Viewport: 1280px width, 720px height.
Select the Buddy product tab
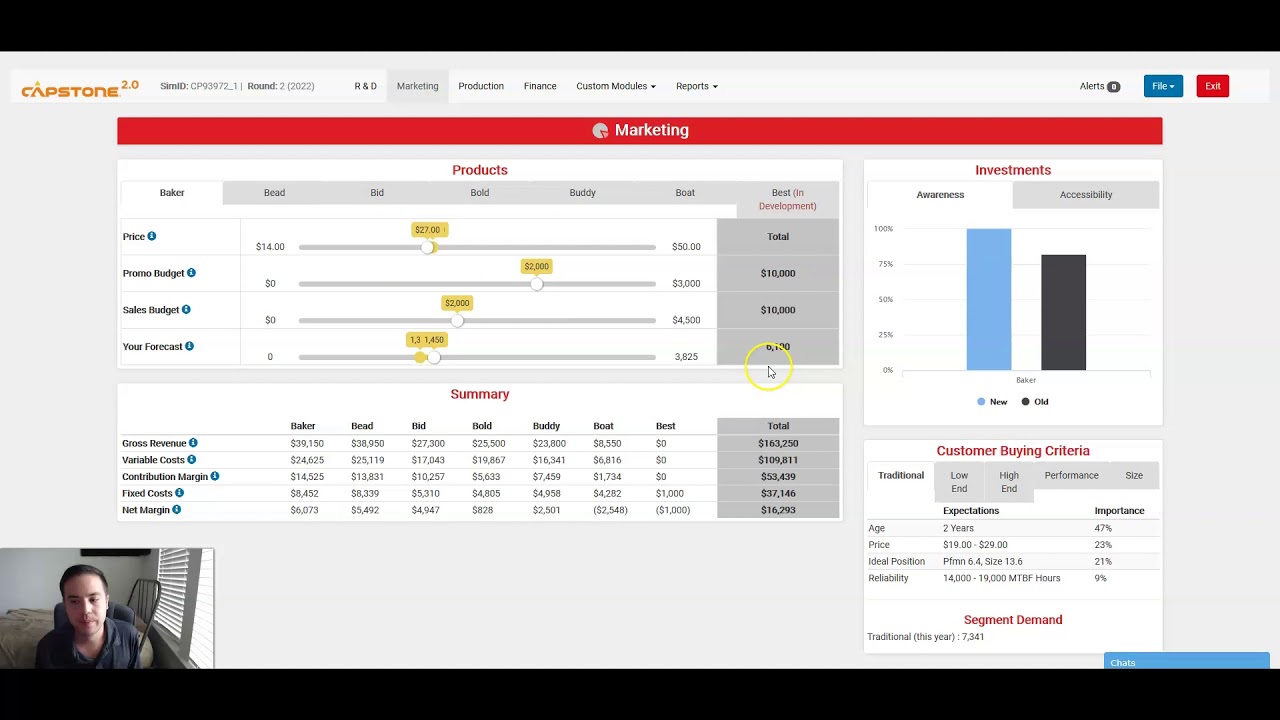[582, 193]
